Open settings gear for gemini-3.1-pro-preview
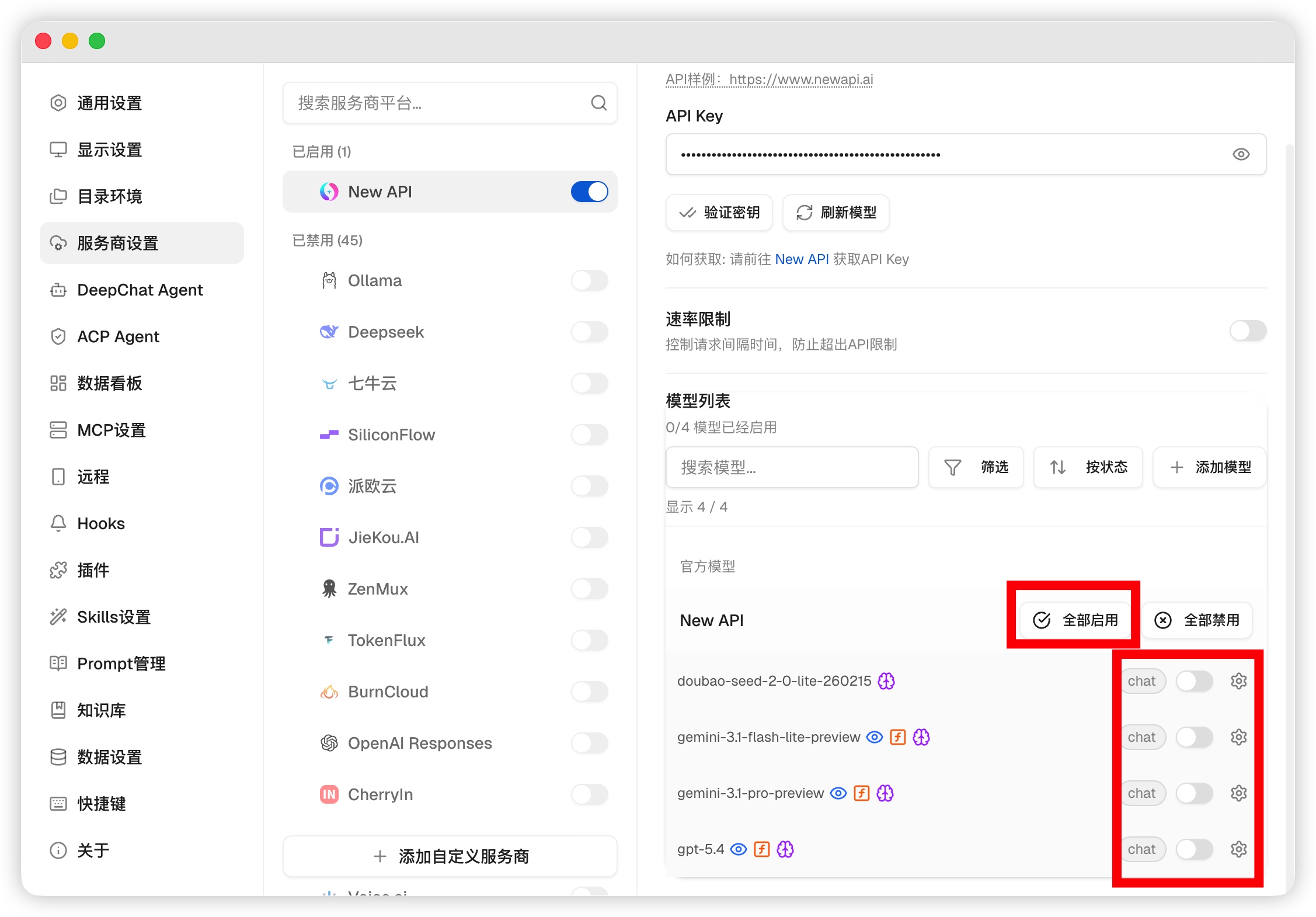The height and width of the screenshot is (917, 1316). 1239,793
